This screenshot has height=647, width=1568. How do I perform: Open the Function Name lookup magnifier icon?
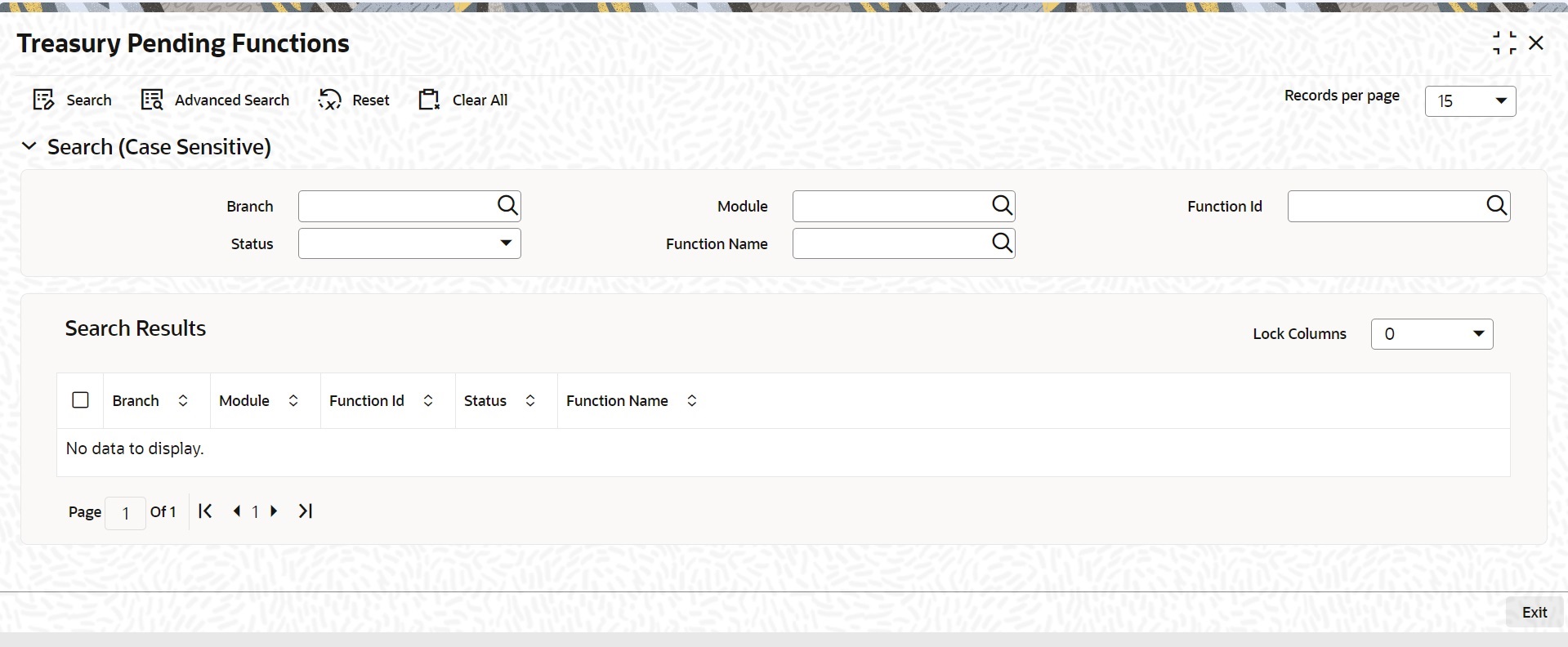[1002, 243]
